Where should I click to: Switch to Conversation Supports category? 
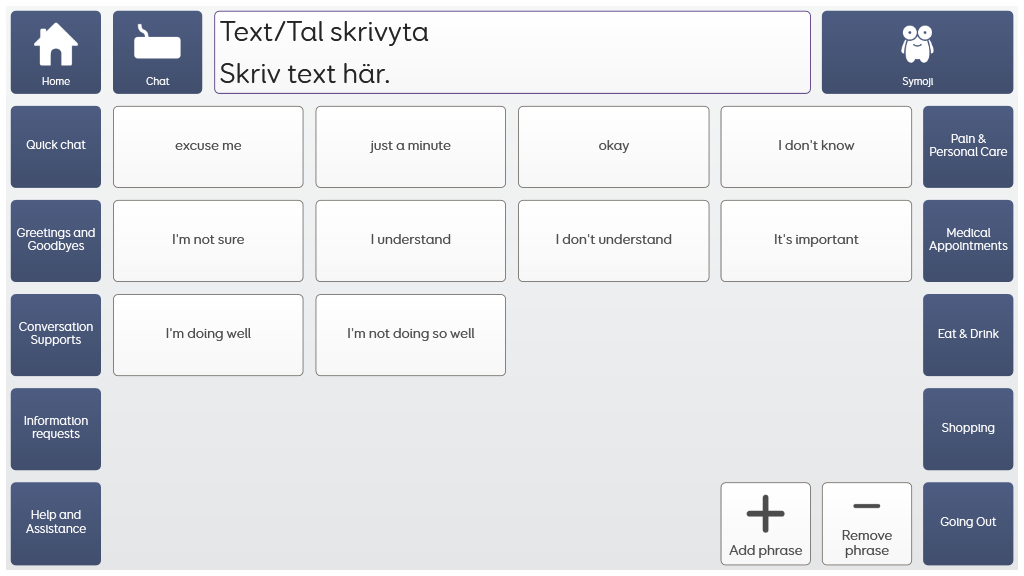point(56,334)
